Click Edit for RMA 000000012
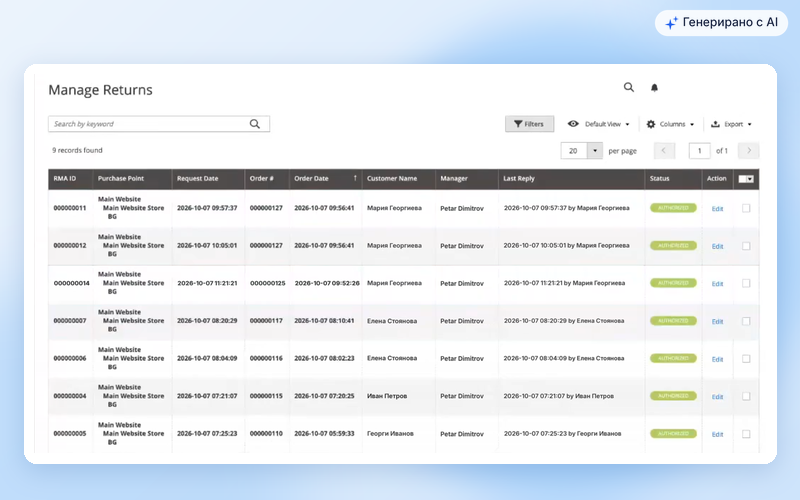Screen dimensions: 800x500 coord(717,246)
